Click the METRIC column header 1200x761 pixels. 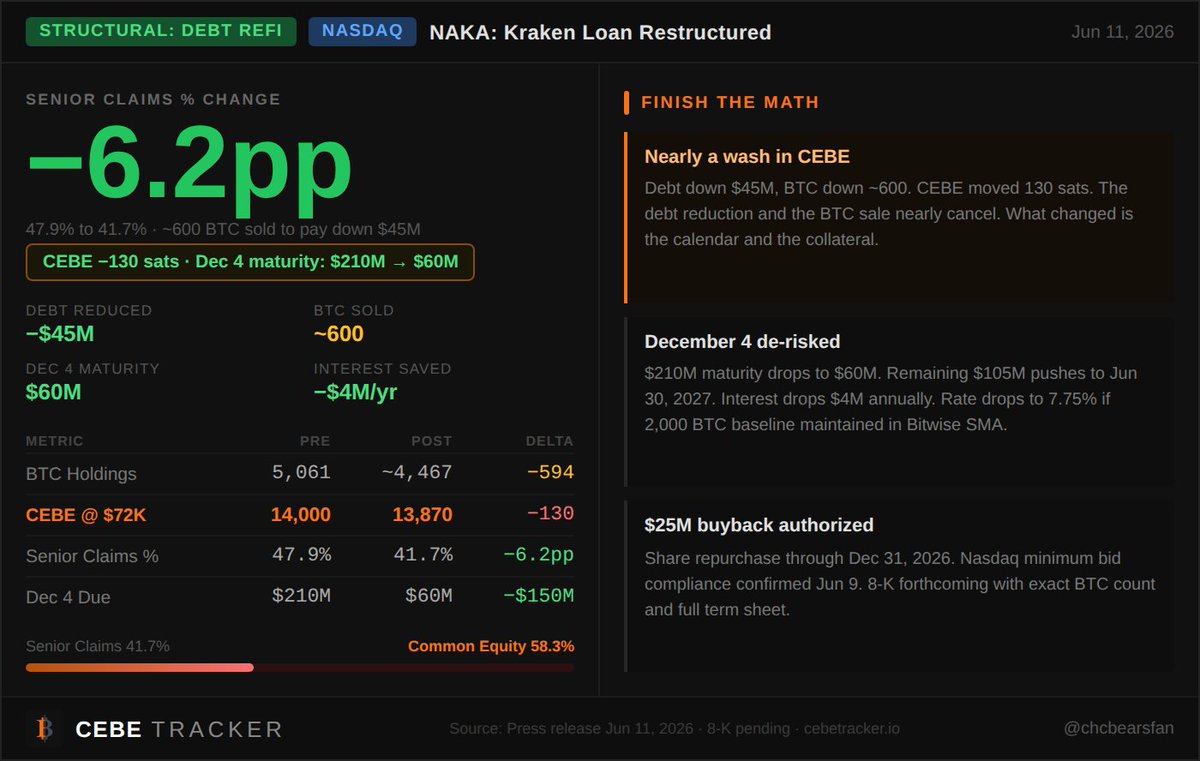click(55, 441)
